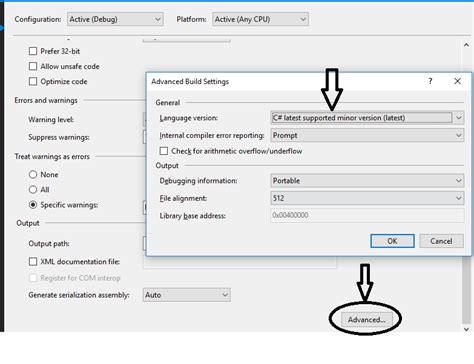The height and width of the screenshot is (364, 474).
Task: Click the "Output path:" label
Action: [x=49, y=244]
